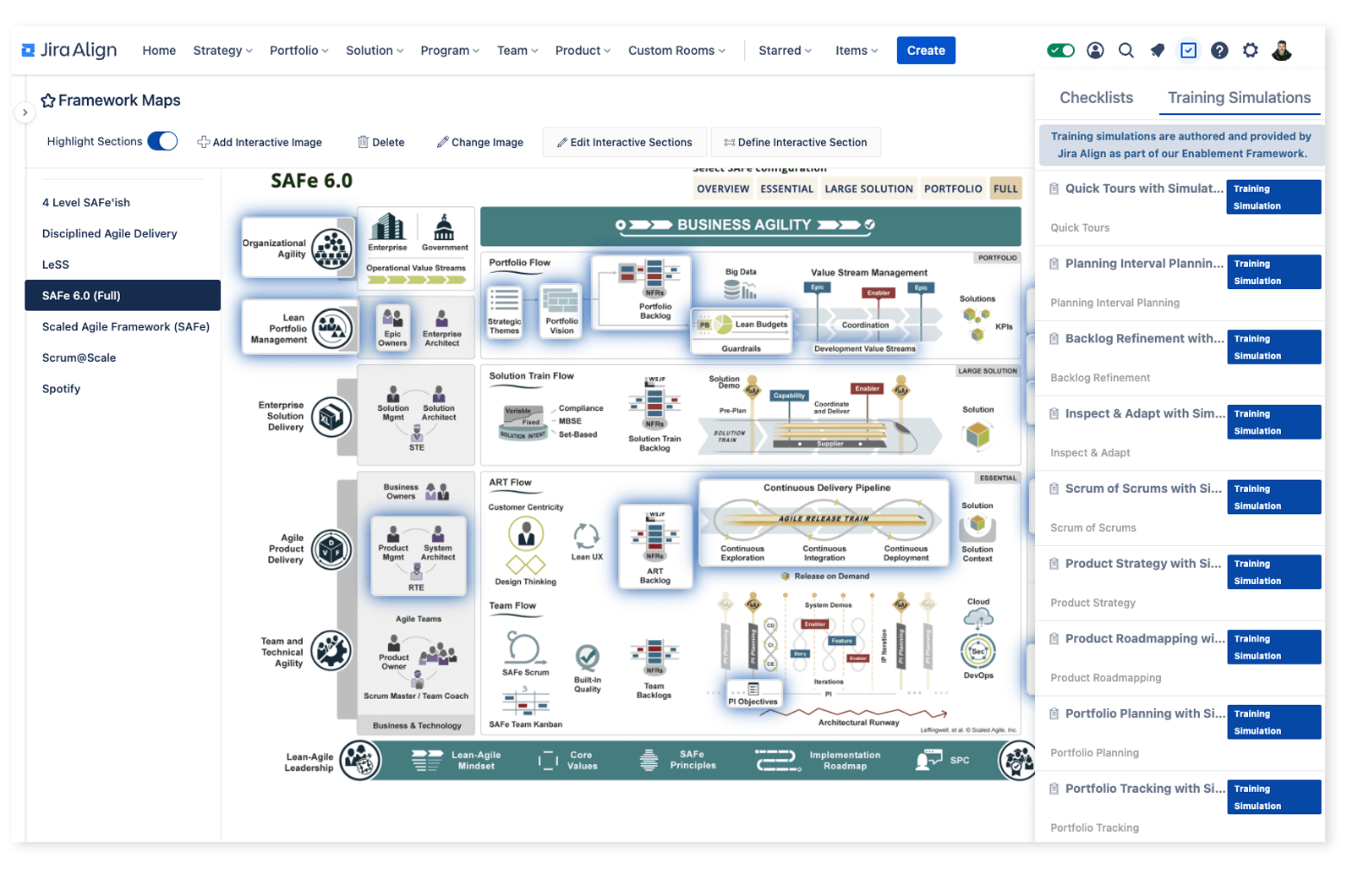Click the user avatar photo
The height and width of the screenshot is (896, 1358).
click(x=1282, y=51)
